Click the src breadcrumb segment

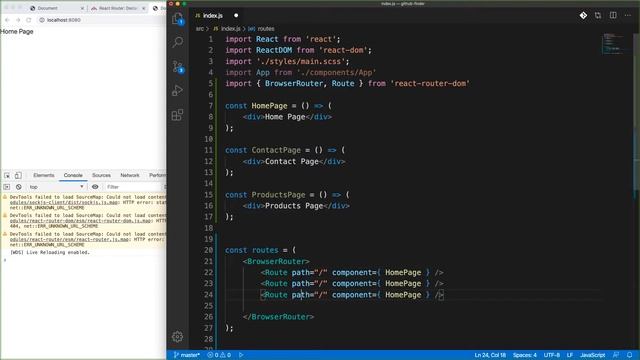point(200,29)
